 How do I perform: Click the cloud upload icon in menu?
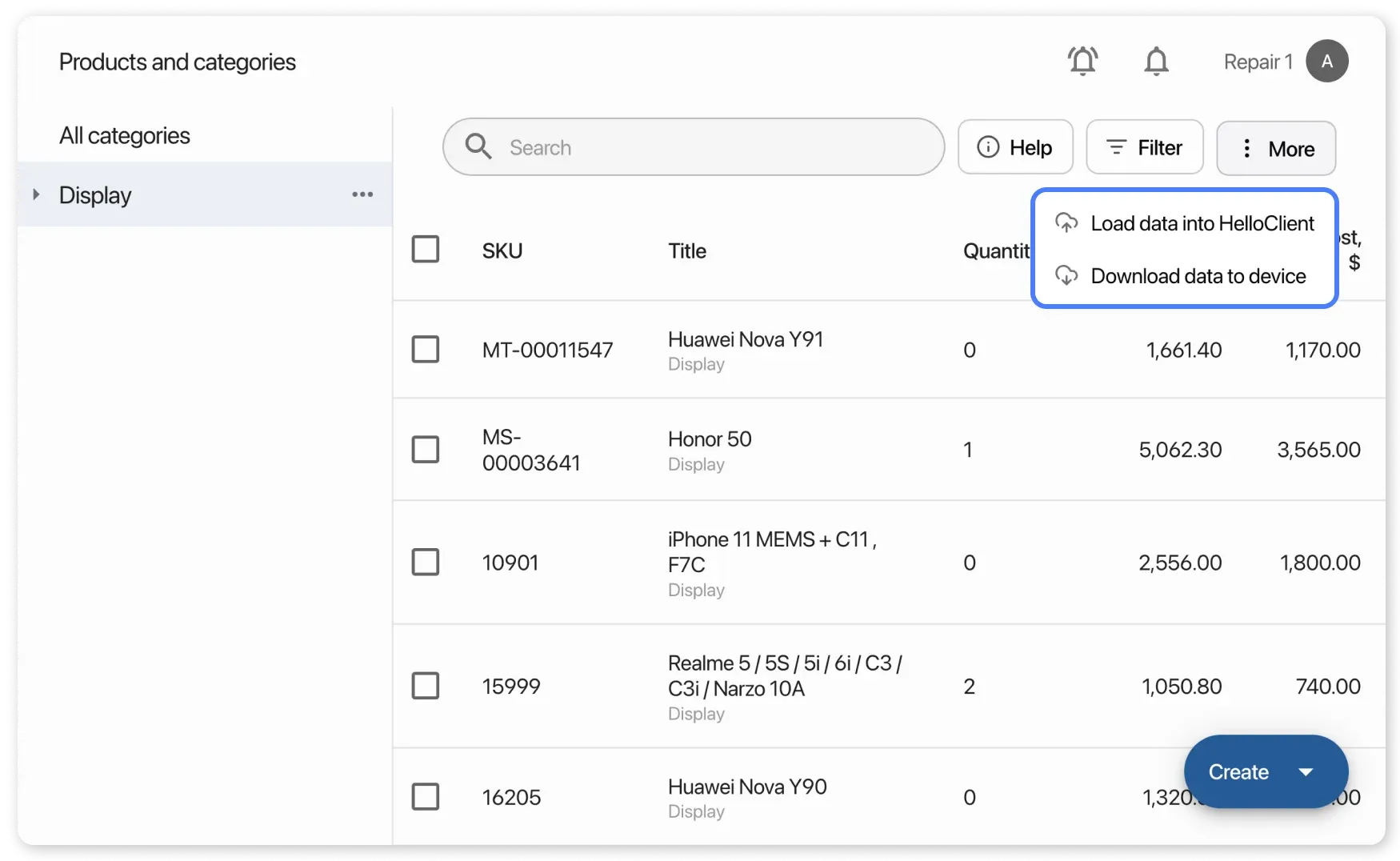(1066, 223)
